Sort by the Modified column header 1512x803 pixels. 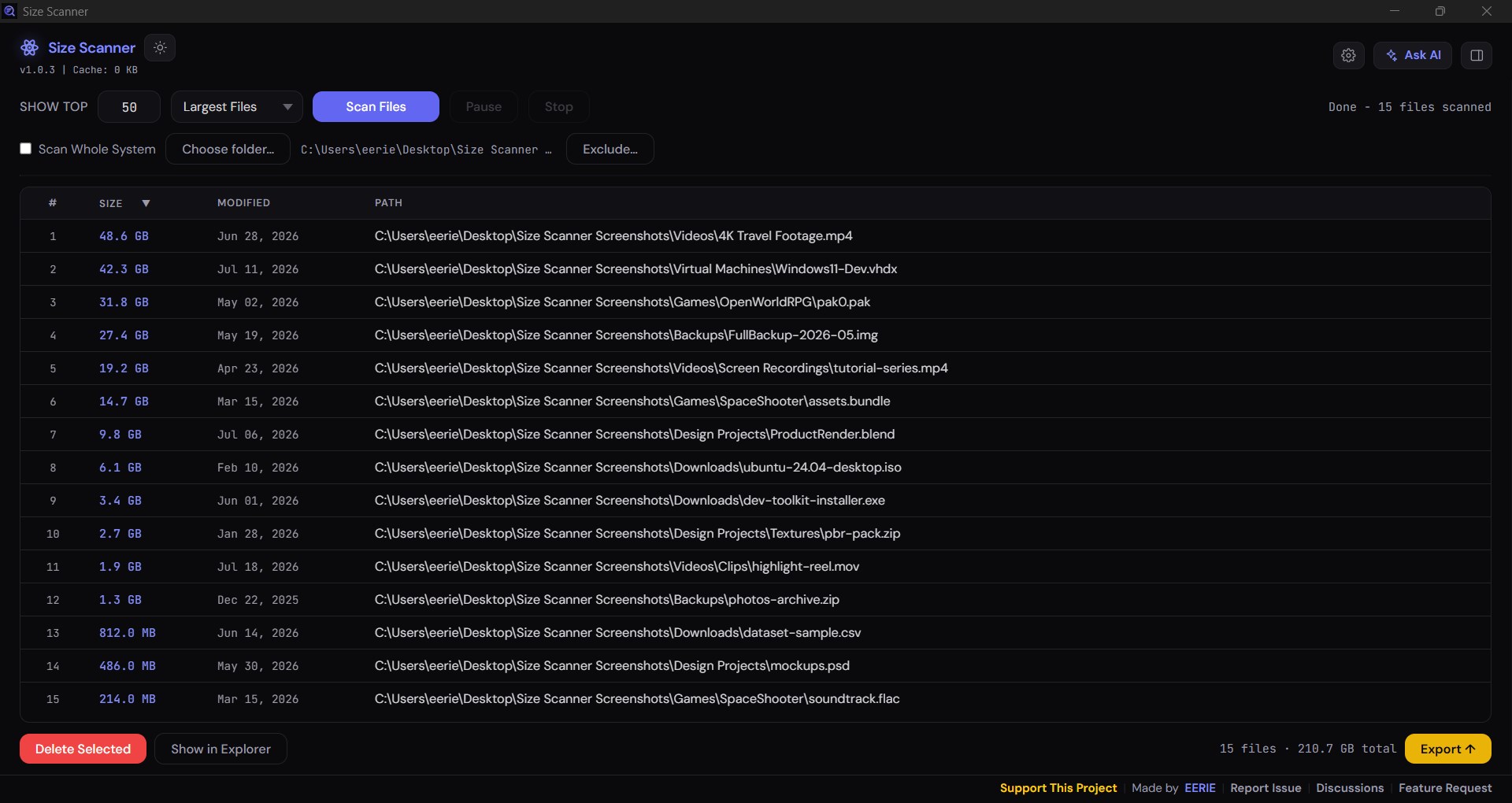243,203
